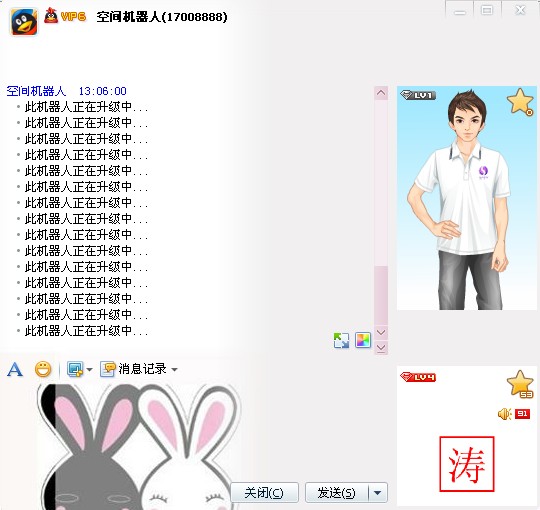This screenshot has width=540, height=510.
Task: Click the star icon on LV1 avatar
Action: click(x=520, y=102)
